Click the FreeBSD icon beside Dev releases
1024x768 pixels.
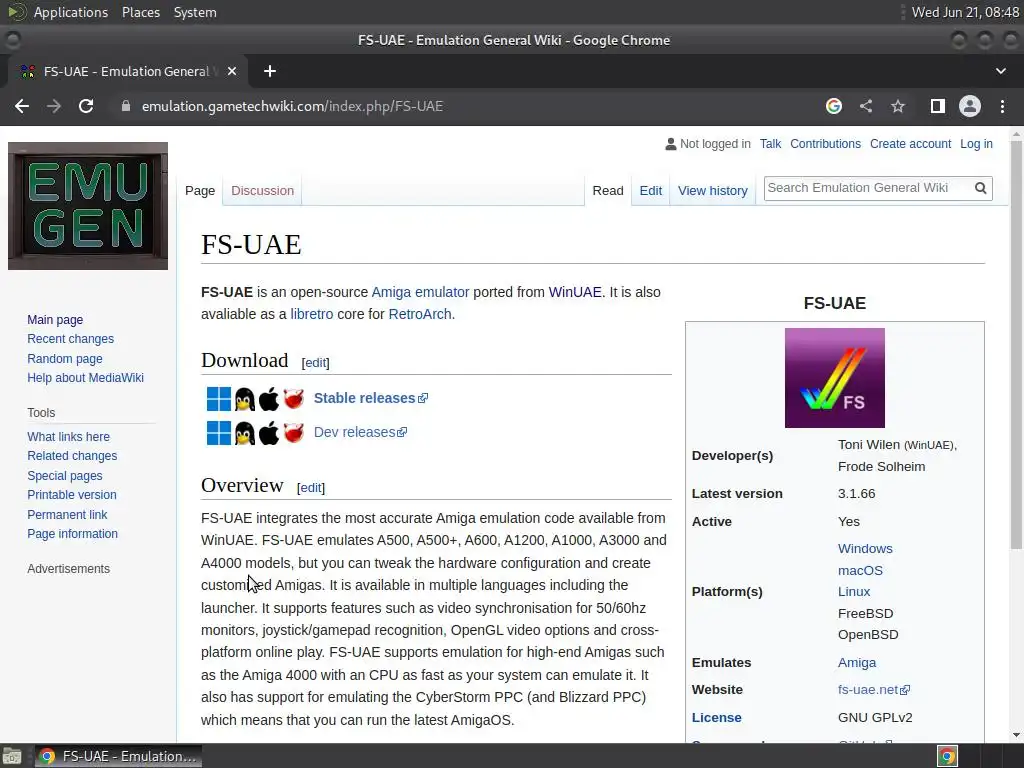click(x=294, y=432)
